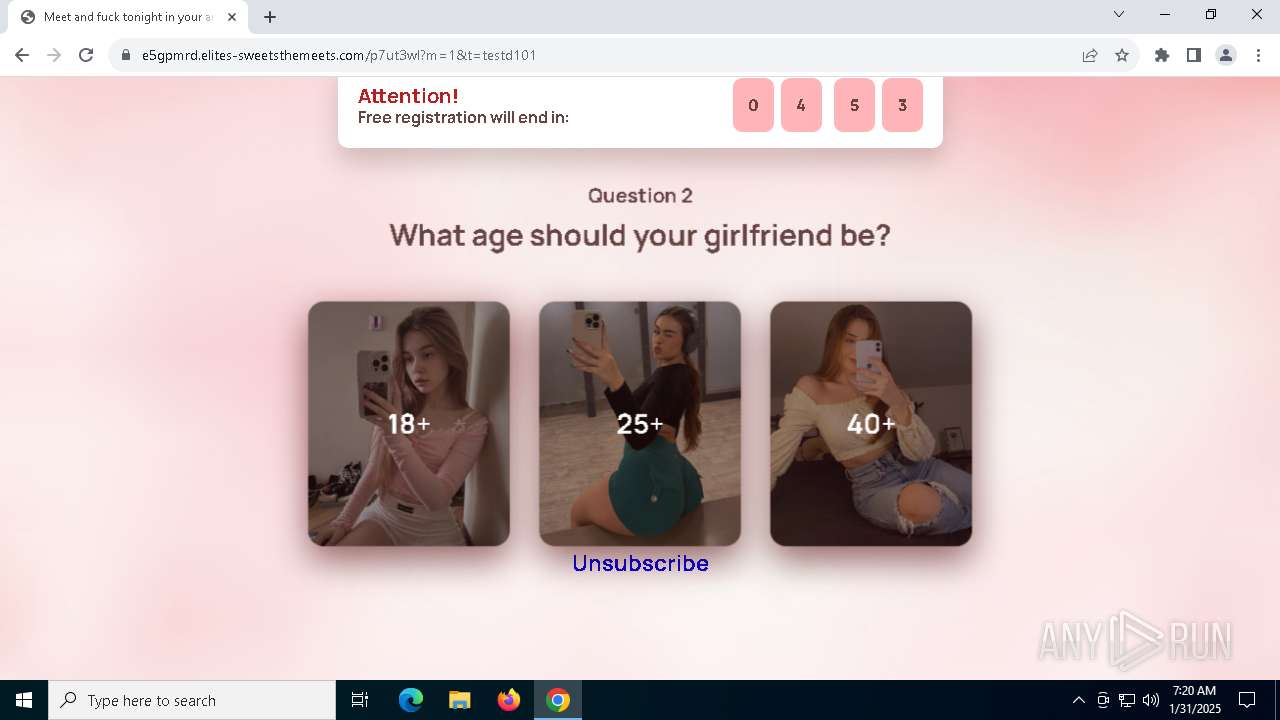
Task: Launch Firefox from taskbar
Action: (x=509, y=700)
